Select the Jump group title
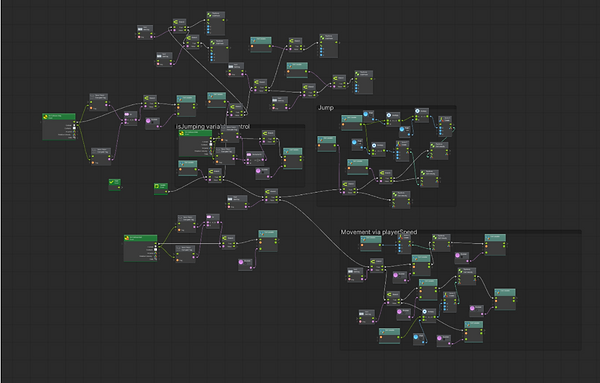The height and width of the screenshot is (383, 600). [326, 108]
